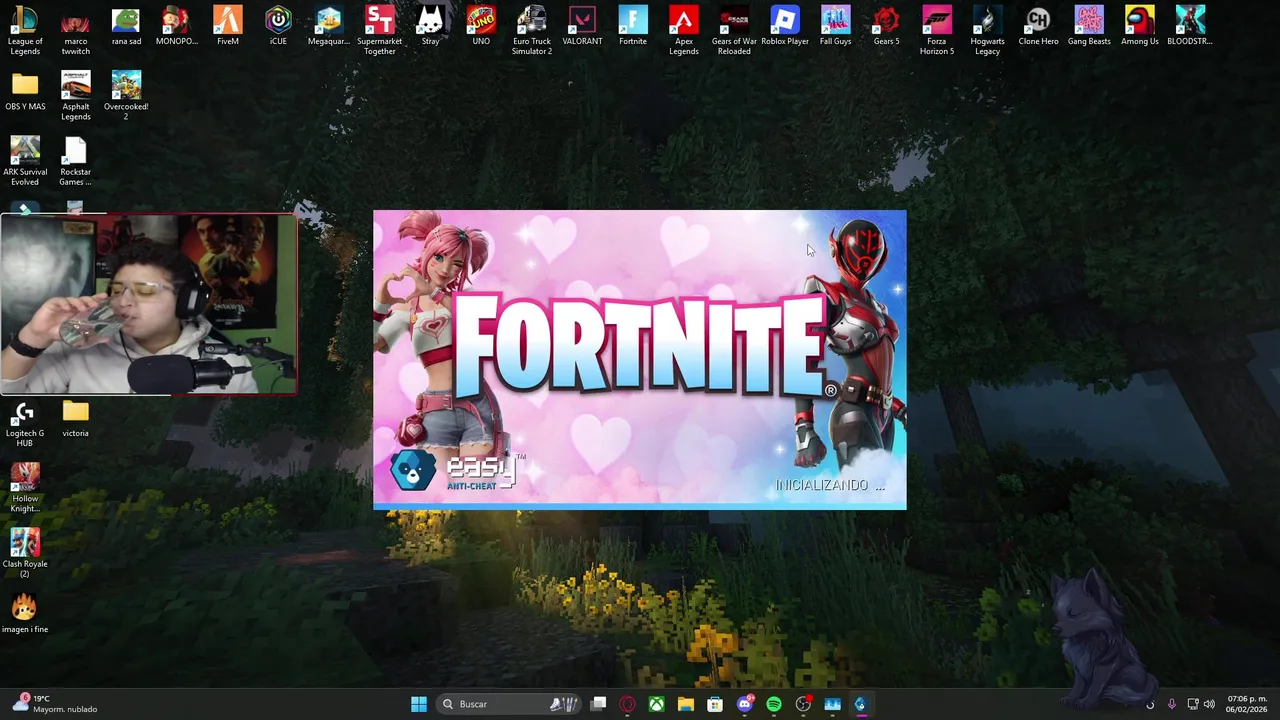Image resolution: width=1280 pixels, height=720 pixels.
Task: Open the iCUE desktop shortcut
Action: coord(278,26)
